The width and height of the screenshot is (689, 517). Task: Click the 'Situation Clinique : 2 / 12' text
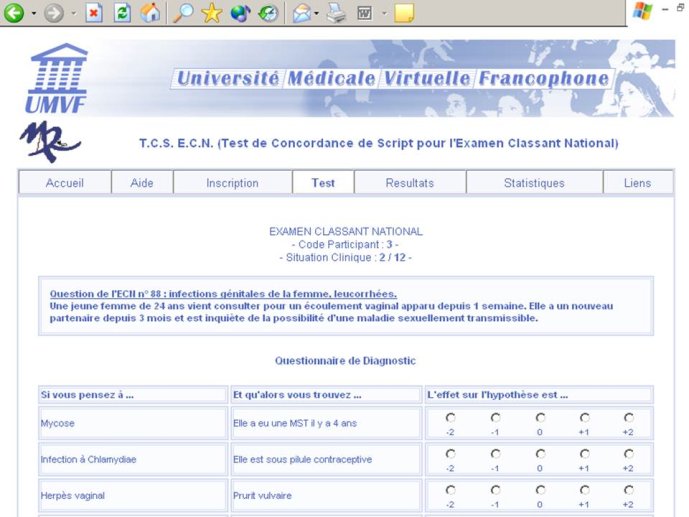[x=346, y=257]
